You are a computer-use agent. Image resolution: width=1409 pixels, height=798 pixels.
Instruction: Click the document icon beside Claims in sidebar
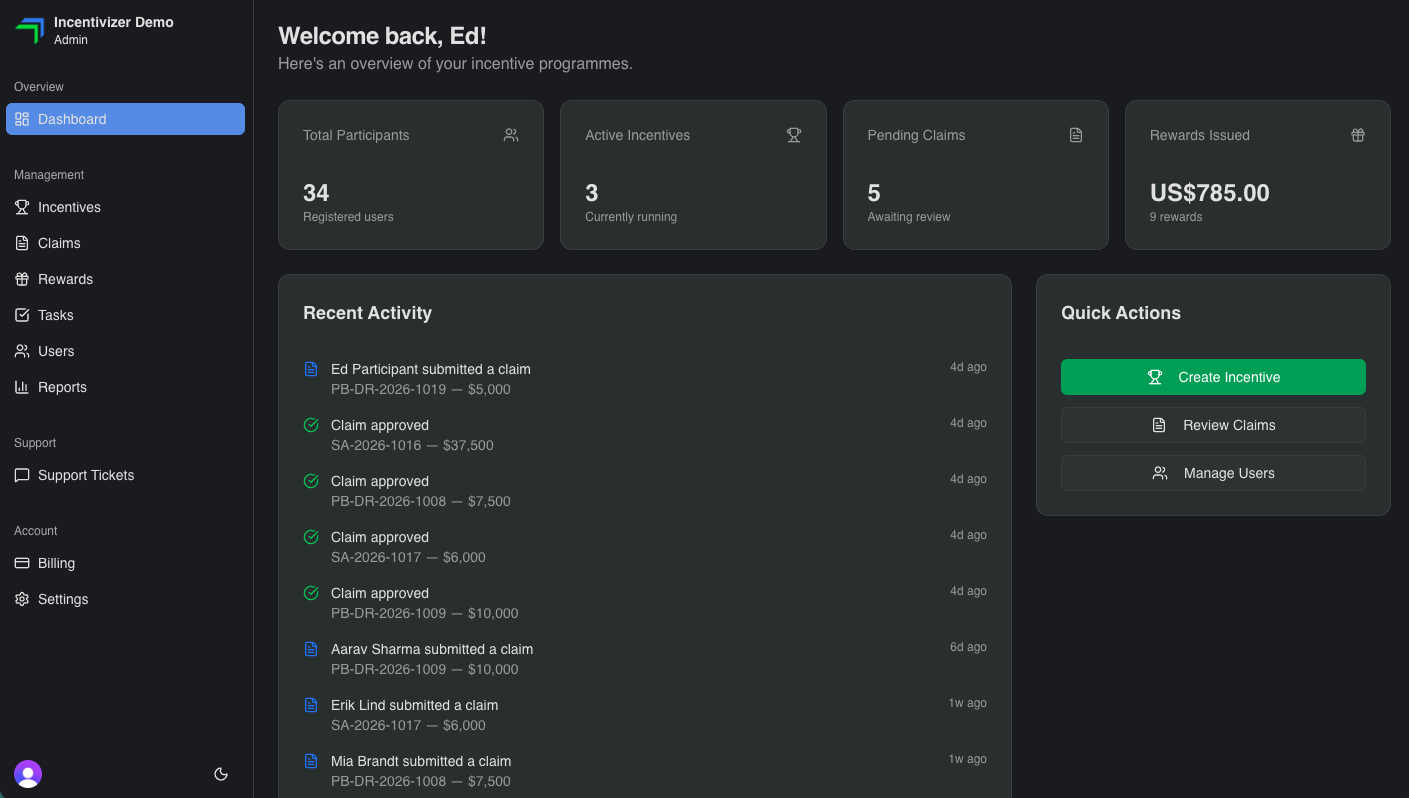coord(22,243)
